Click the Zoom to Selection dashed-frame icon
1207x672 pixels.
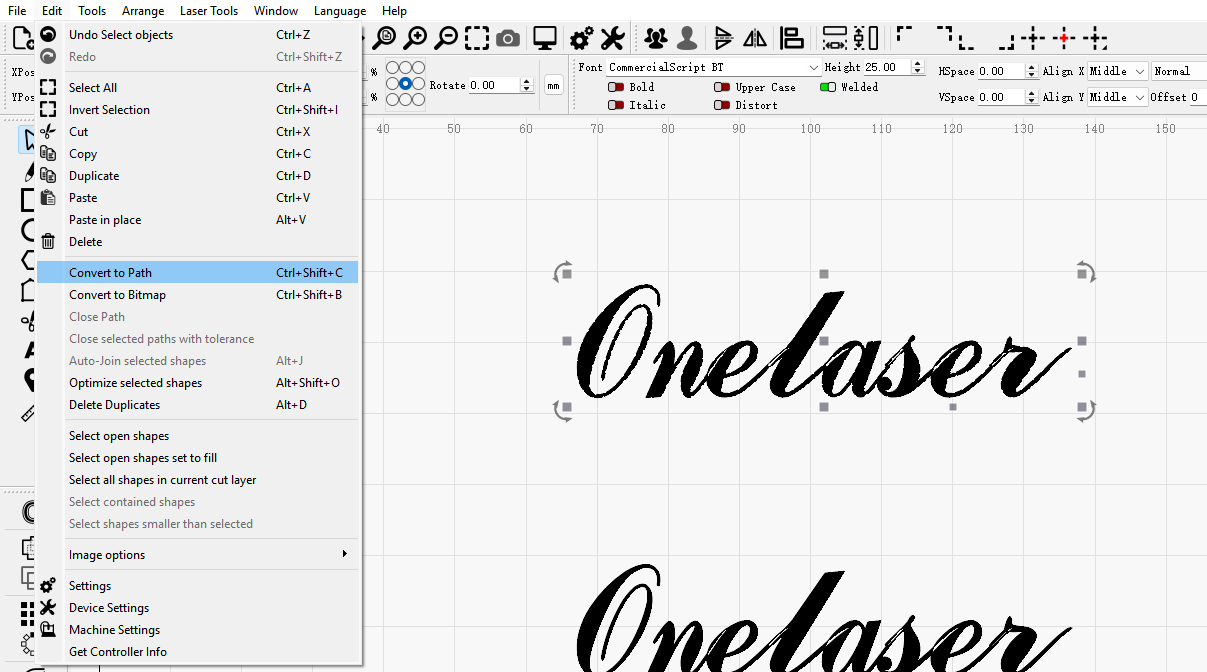coord(477,38)
